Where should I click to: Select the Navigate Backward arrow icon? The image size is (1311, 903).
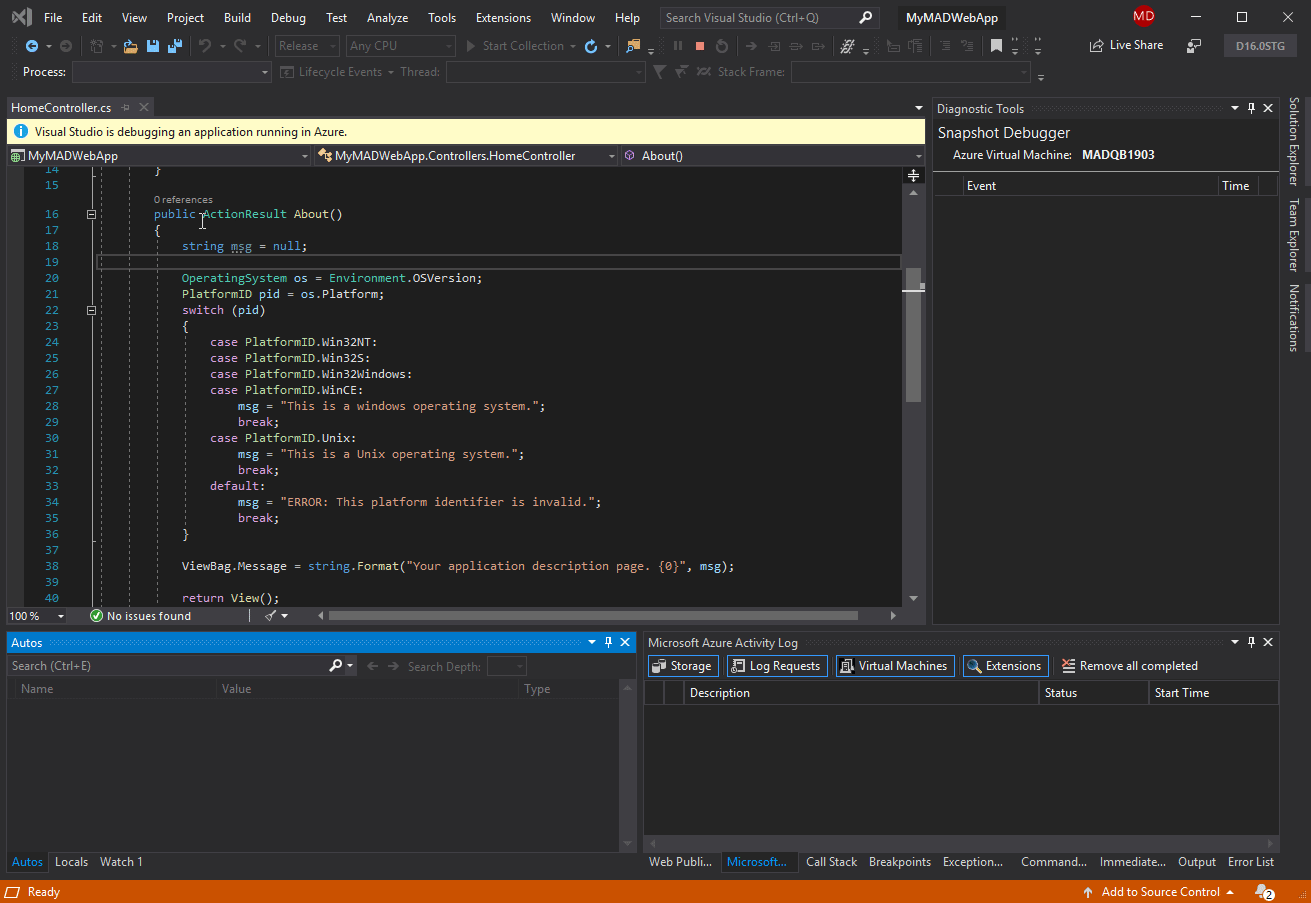pyautogui.click(x=34, y=45)
